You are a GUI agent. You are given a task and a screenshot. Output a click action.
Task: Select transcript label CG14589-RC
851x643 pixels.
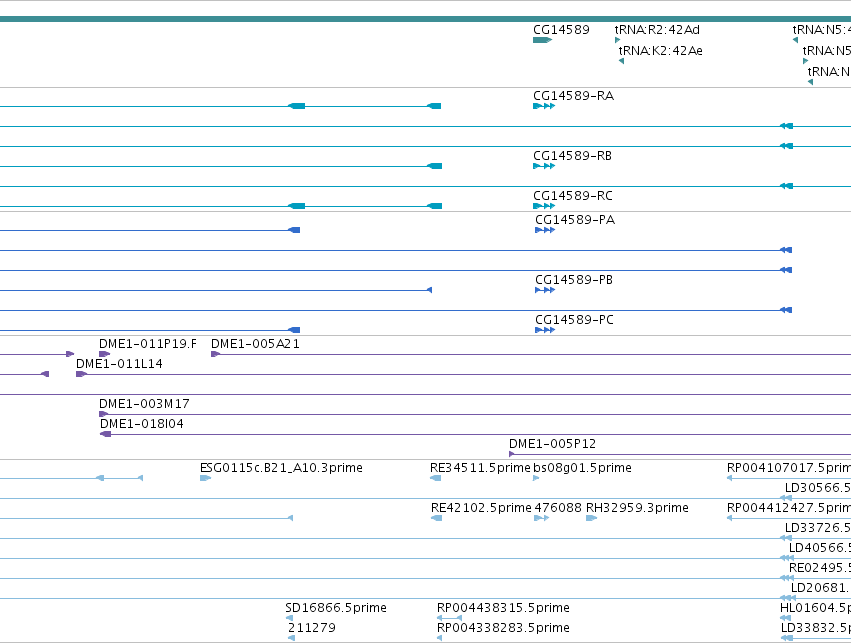pos(573,195)
